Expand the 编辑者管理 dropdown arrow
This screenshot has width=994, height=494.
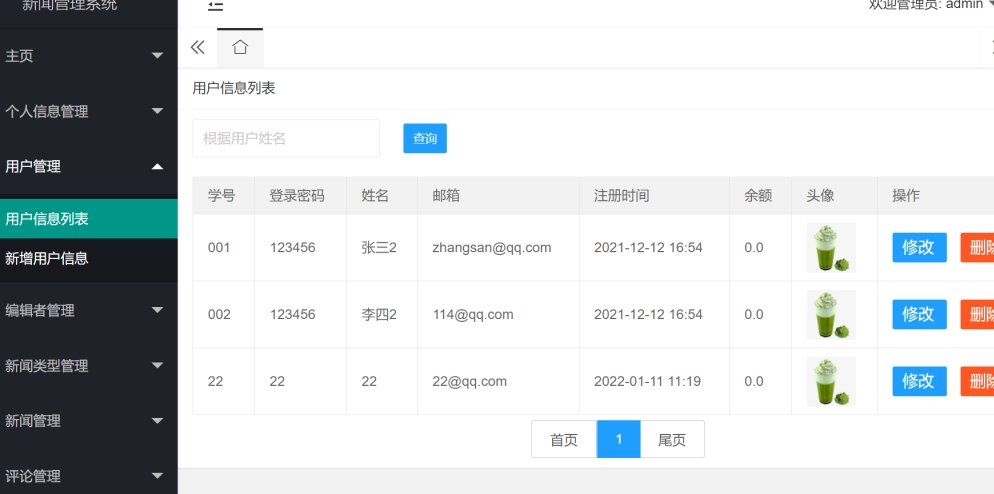pyautogui.click(x=157, y=310)
